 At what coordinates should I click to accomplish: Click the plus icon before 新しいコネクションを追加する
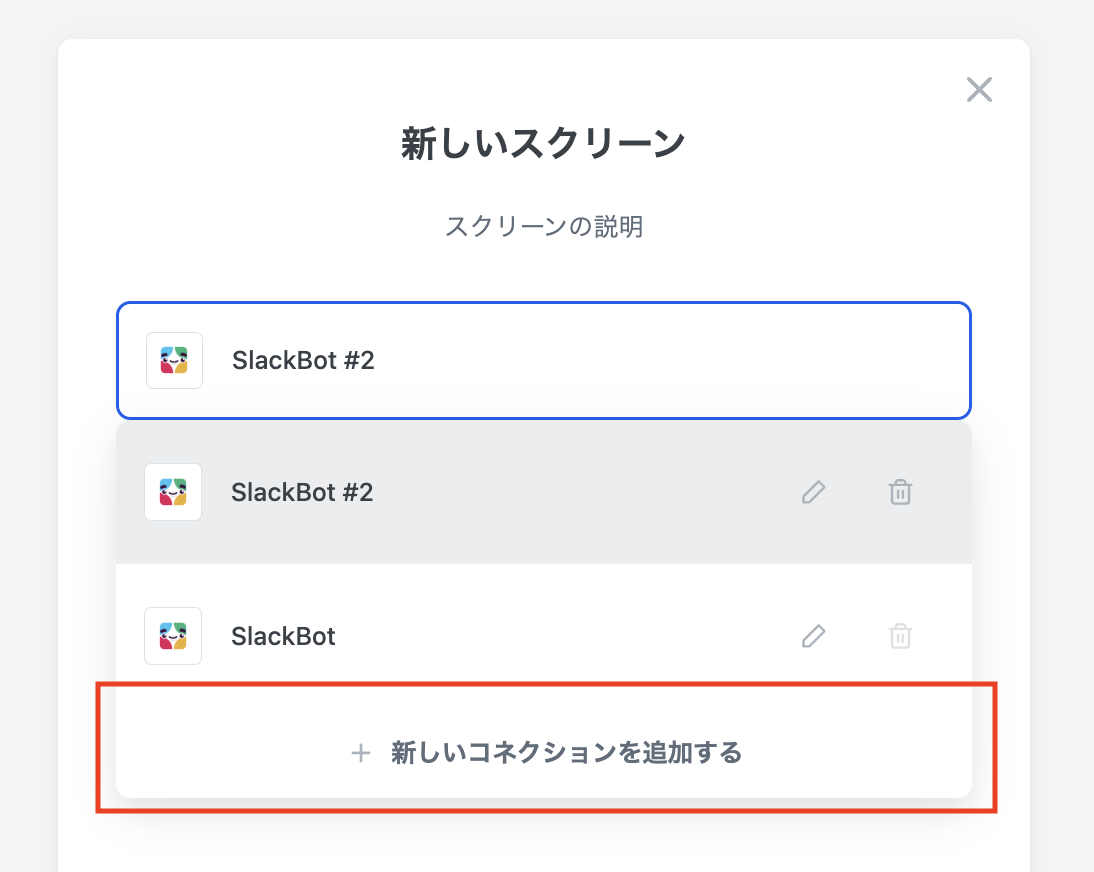click(360, 754)
